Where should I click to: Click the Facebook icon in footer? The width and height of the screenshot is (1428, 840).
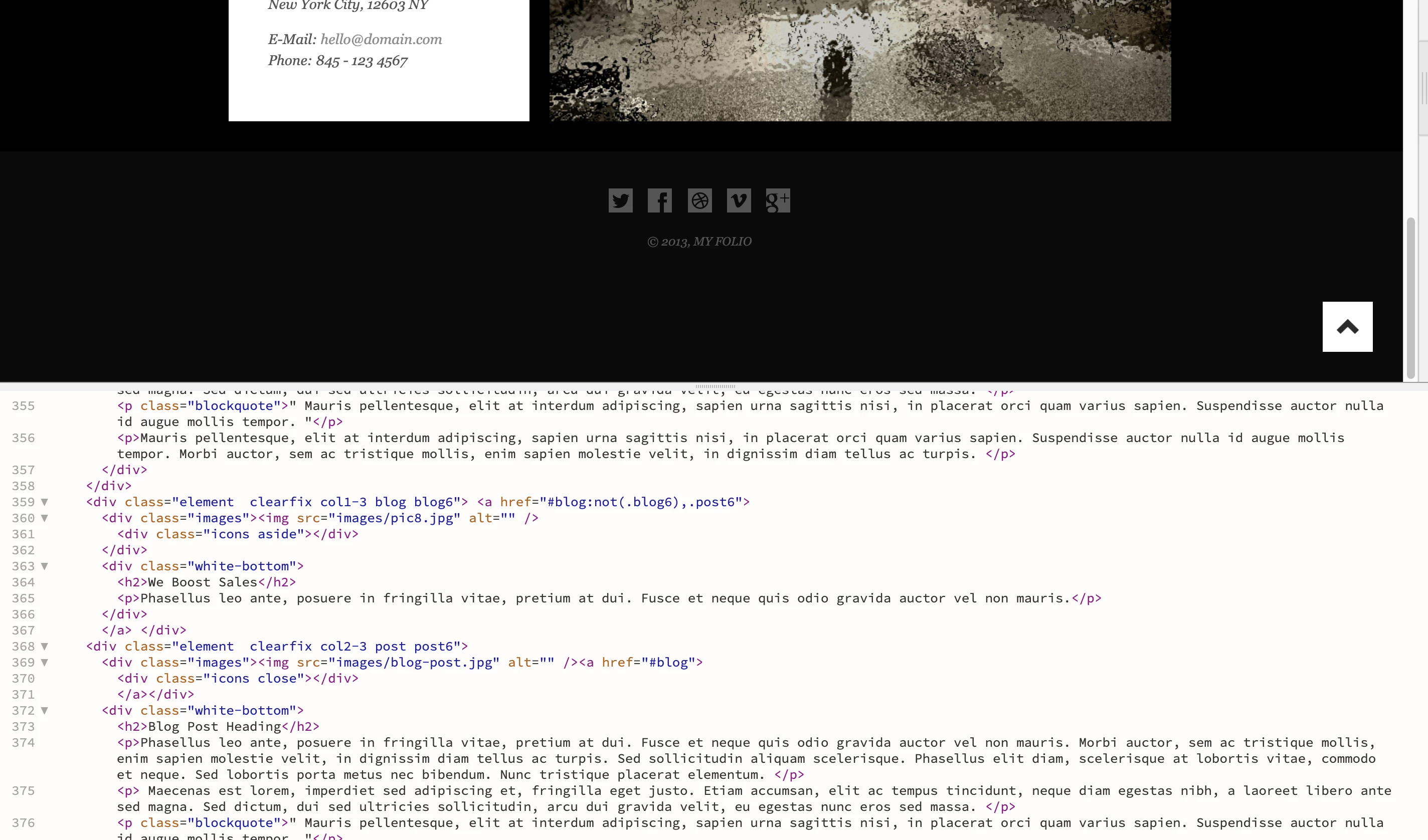[x=660, y=200]
